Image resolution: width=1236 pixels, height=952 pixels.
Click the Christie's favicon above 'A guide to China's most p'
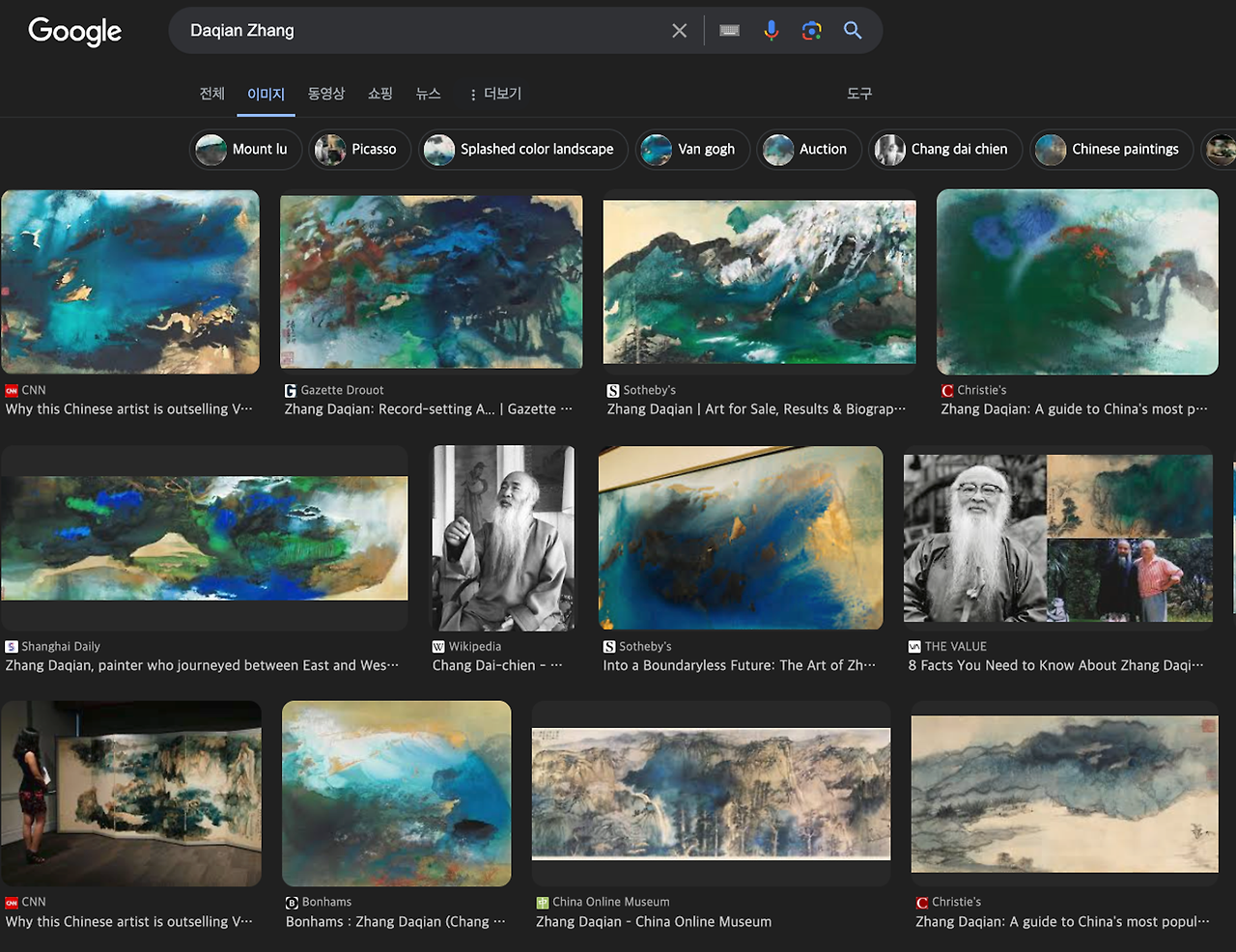tap(947, 391)
